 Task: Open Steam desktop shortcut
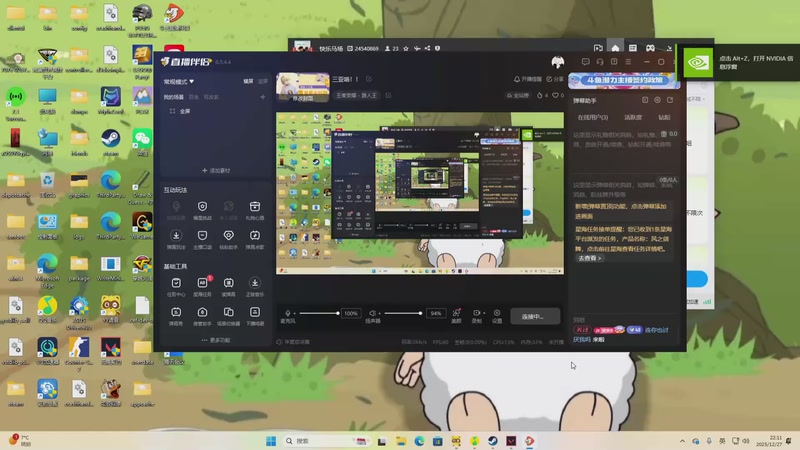coord(111,142)
